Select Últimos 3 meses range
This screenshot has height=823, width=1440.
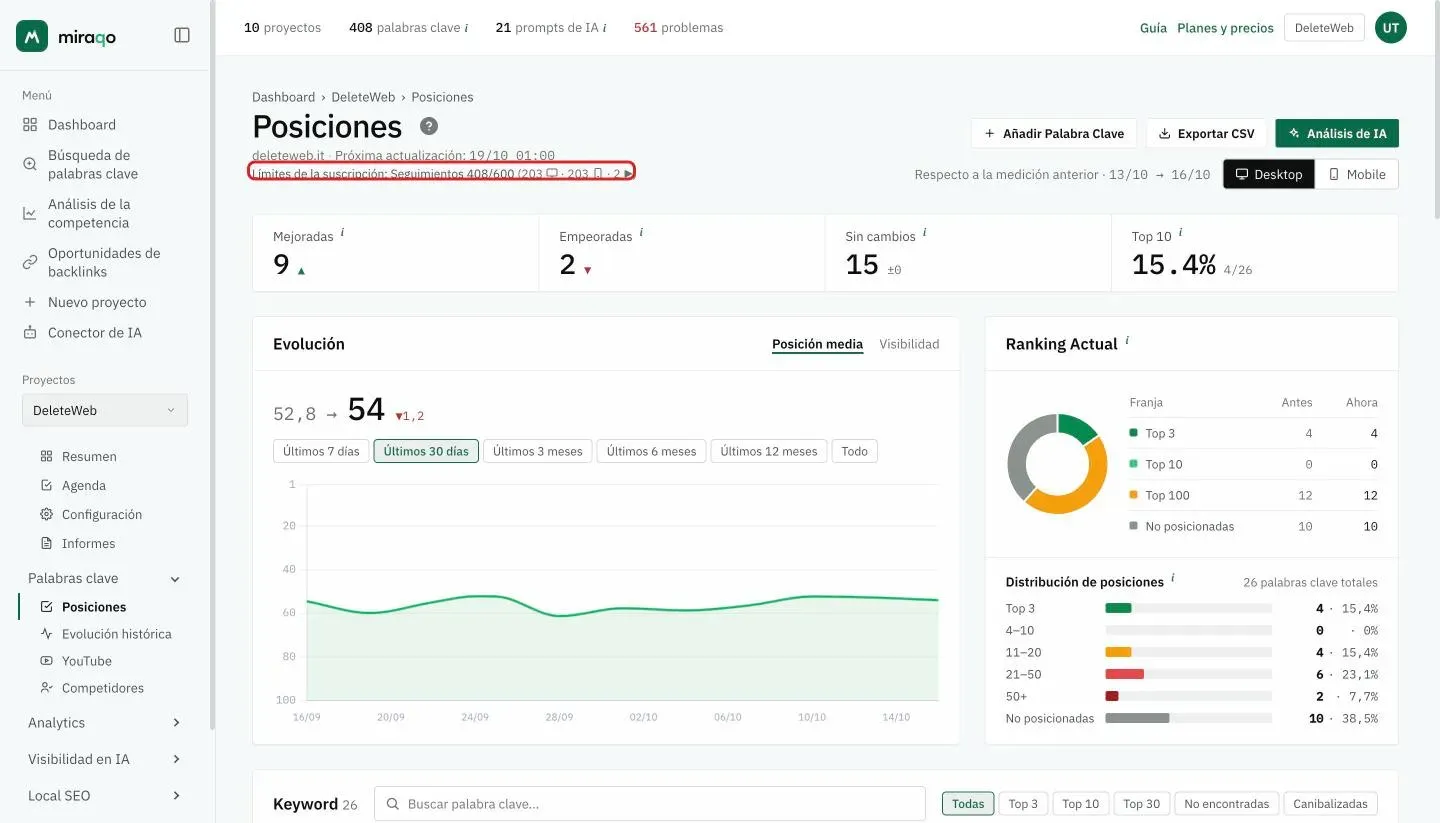[538, 451]
